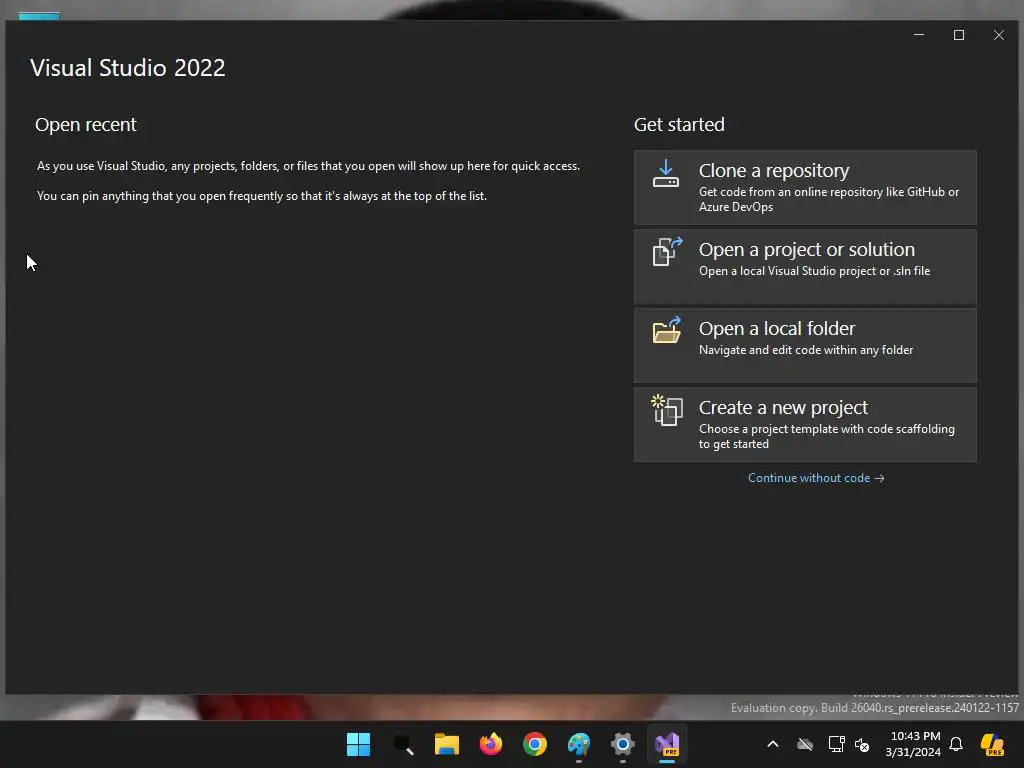Image resolution: width=1024 pixels, height=768 pixels.
Task: Start Create a new project
Action: pyautogui.click(x=805, y=424)
